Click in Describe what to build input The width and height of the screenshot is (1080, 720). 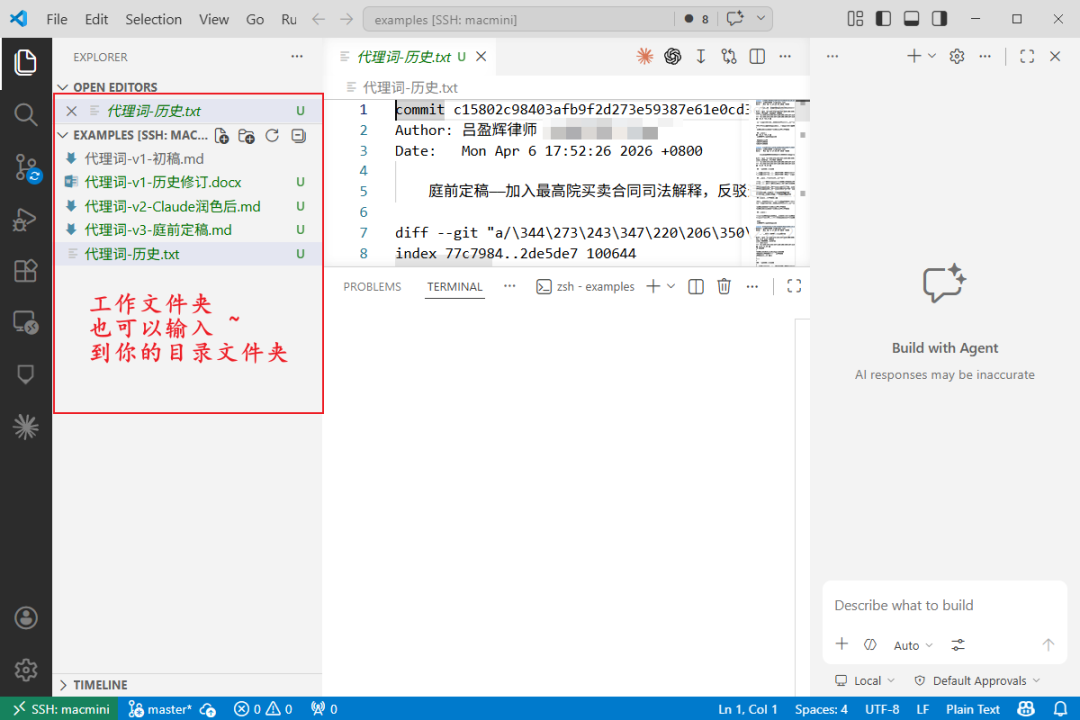[x=944, y=605]
